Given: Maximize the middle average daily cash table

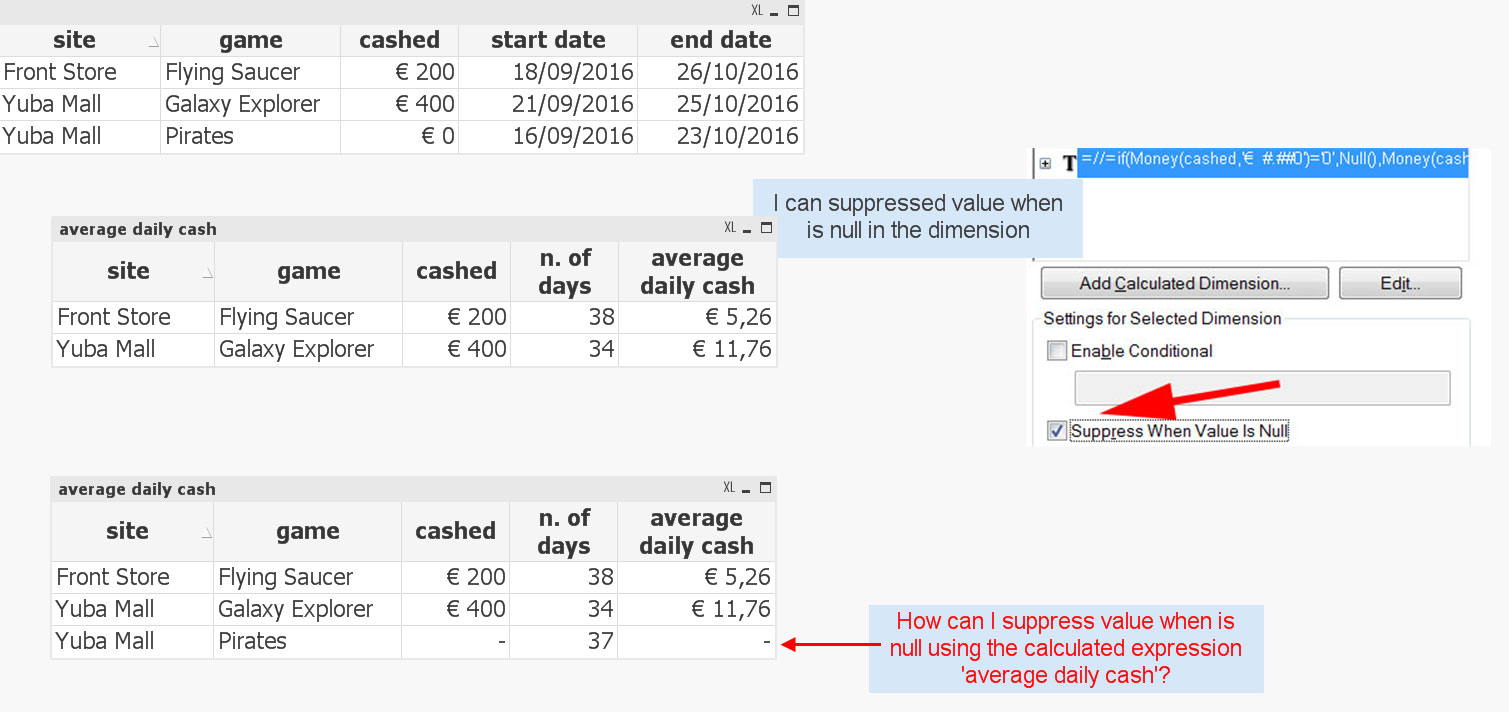Looking at the screenshot, I should point(766,228).
